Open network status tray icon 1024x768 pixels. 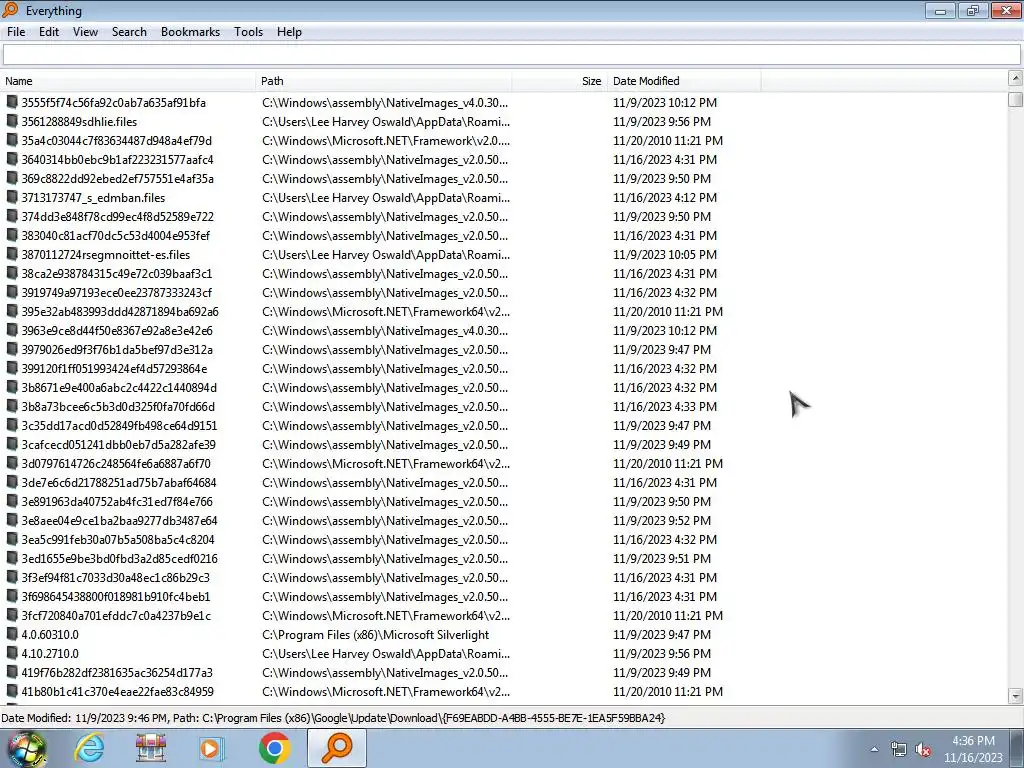[899, 749]
